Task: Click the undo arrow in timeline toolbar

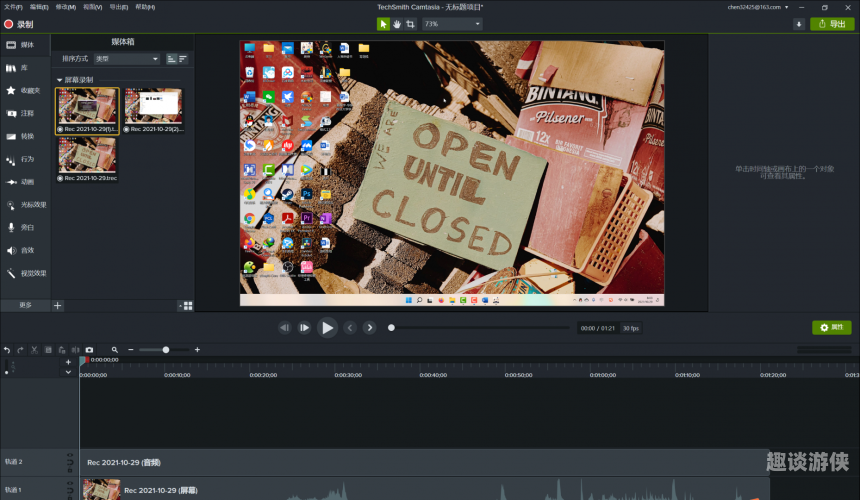Action: pyautogui.click(x=7, y=350)
